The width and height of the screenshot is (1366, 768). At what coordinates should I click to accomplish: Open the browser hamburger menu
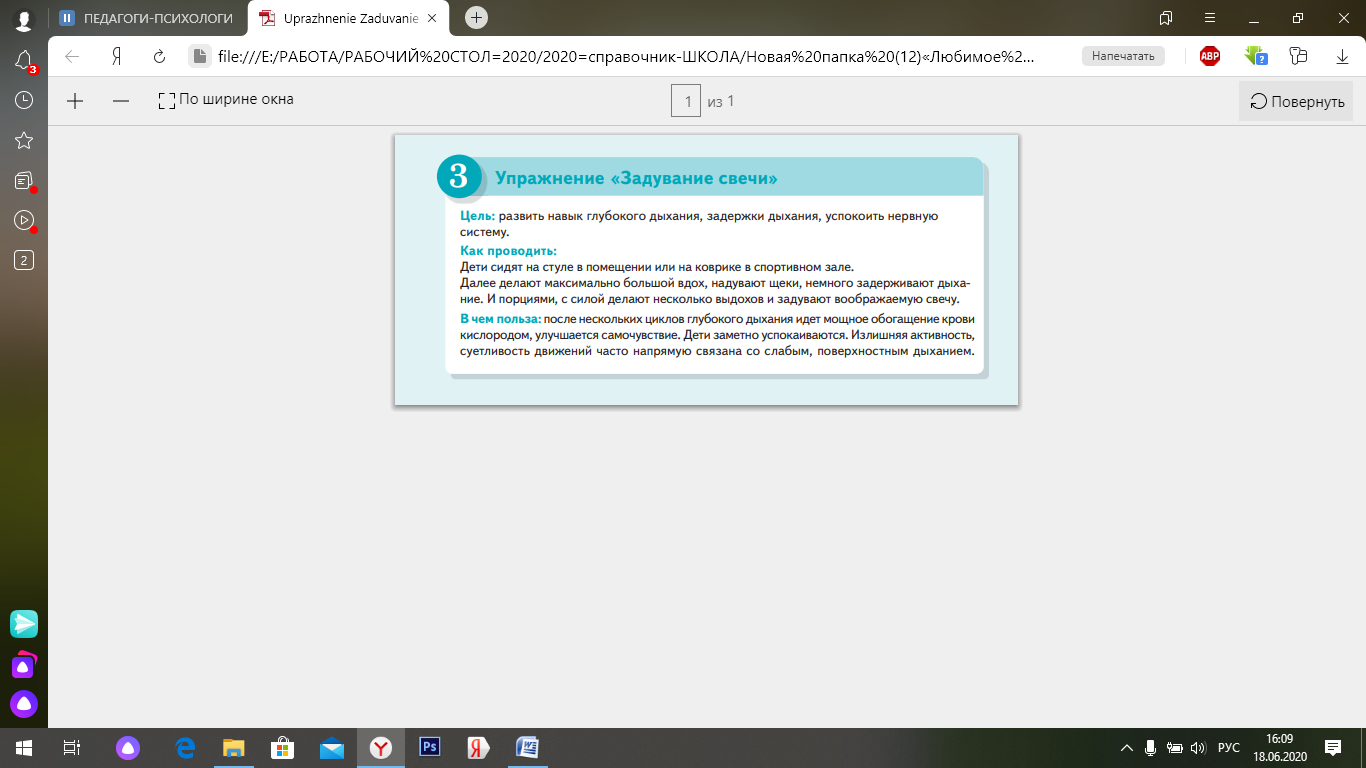coord(1210,18)
